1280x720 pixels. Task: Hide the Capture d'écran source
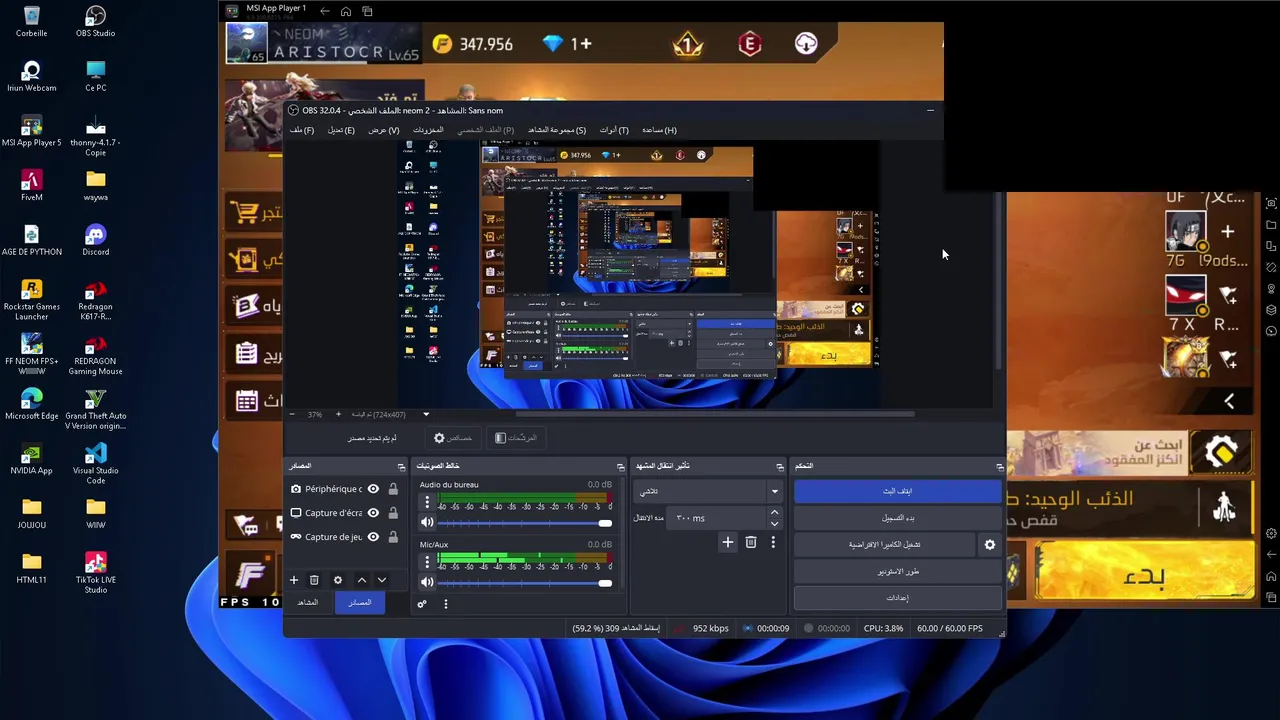point(374,513)
